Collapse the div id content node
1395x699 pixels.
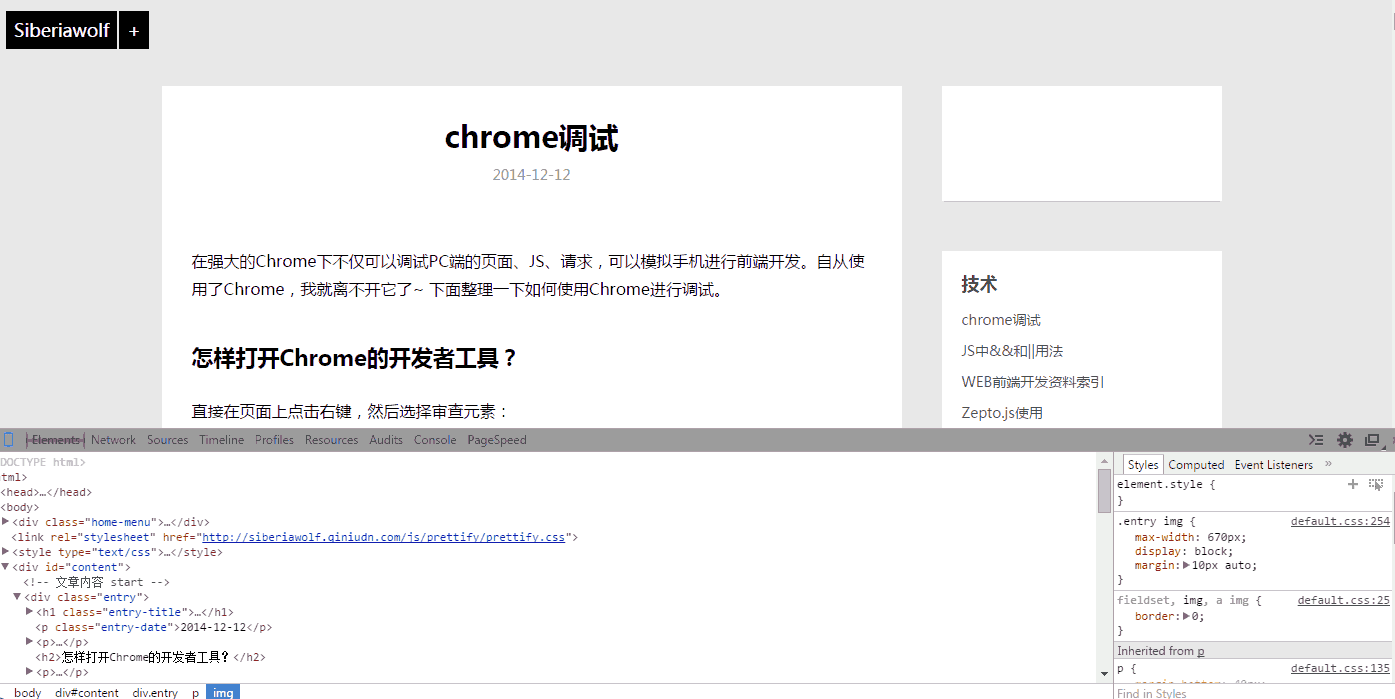coord(6,567)
